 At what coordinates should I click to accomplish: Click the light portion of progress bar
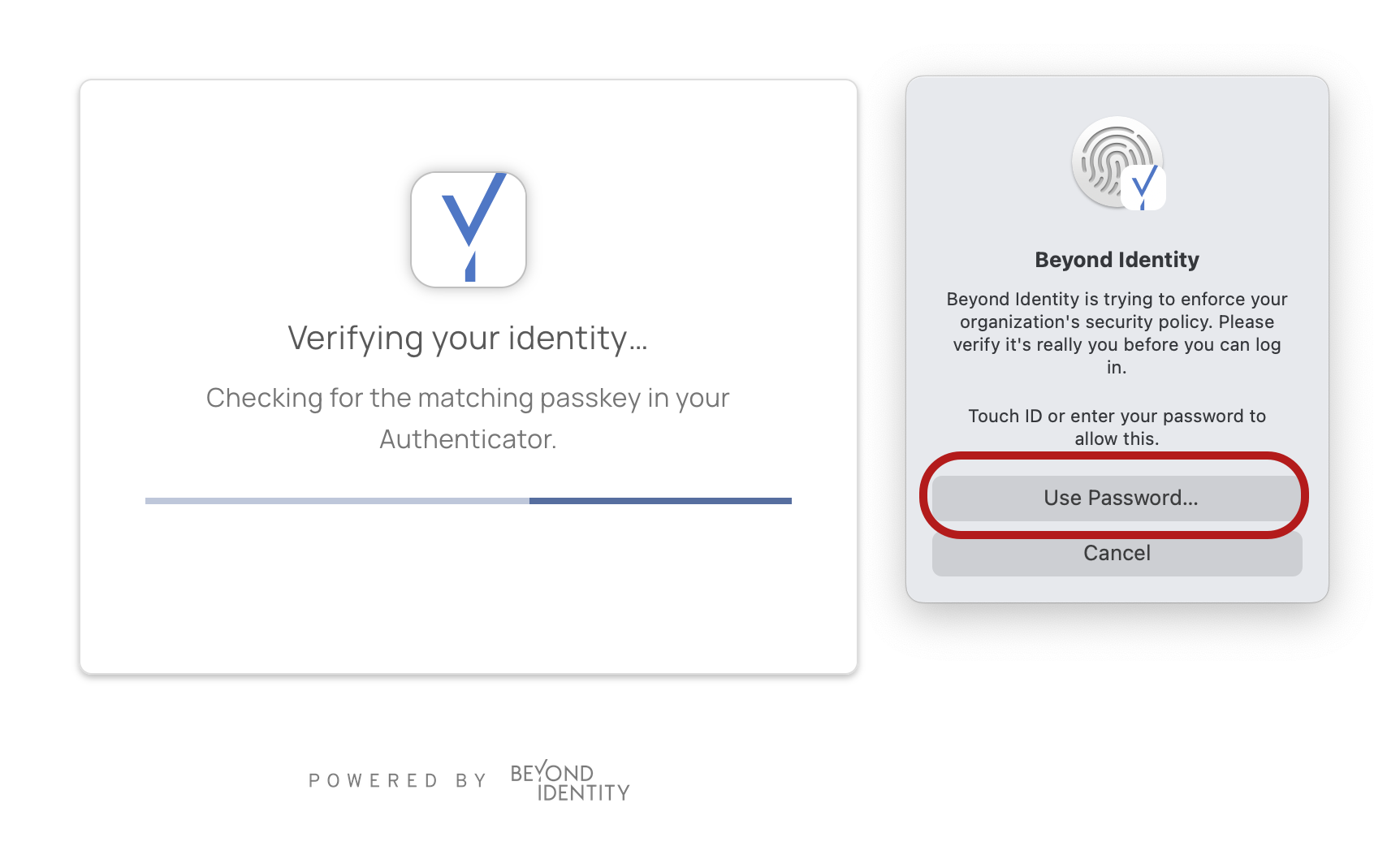(x=337, y=501)
